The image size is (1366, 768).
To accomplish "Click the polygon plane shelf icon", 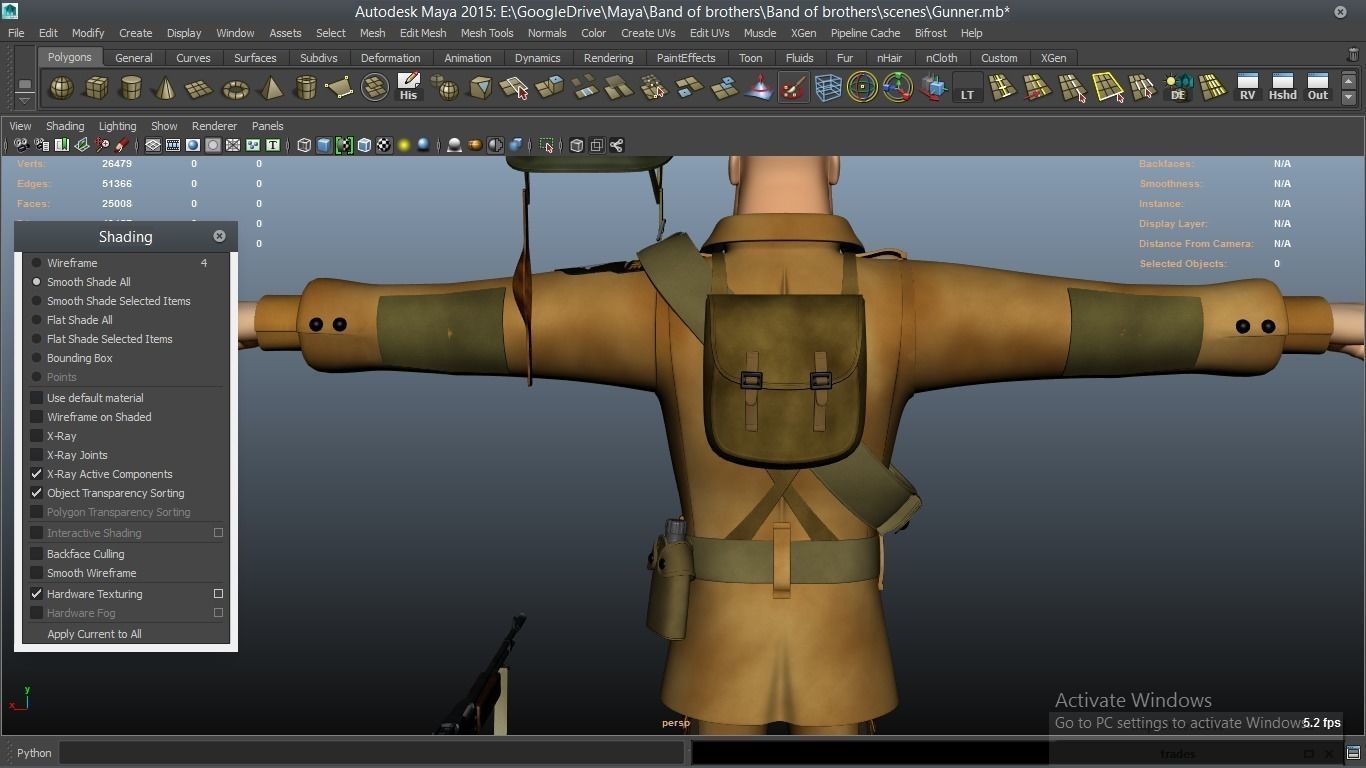I will pos(200,88).
